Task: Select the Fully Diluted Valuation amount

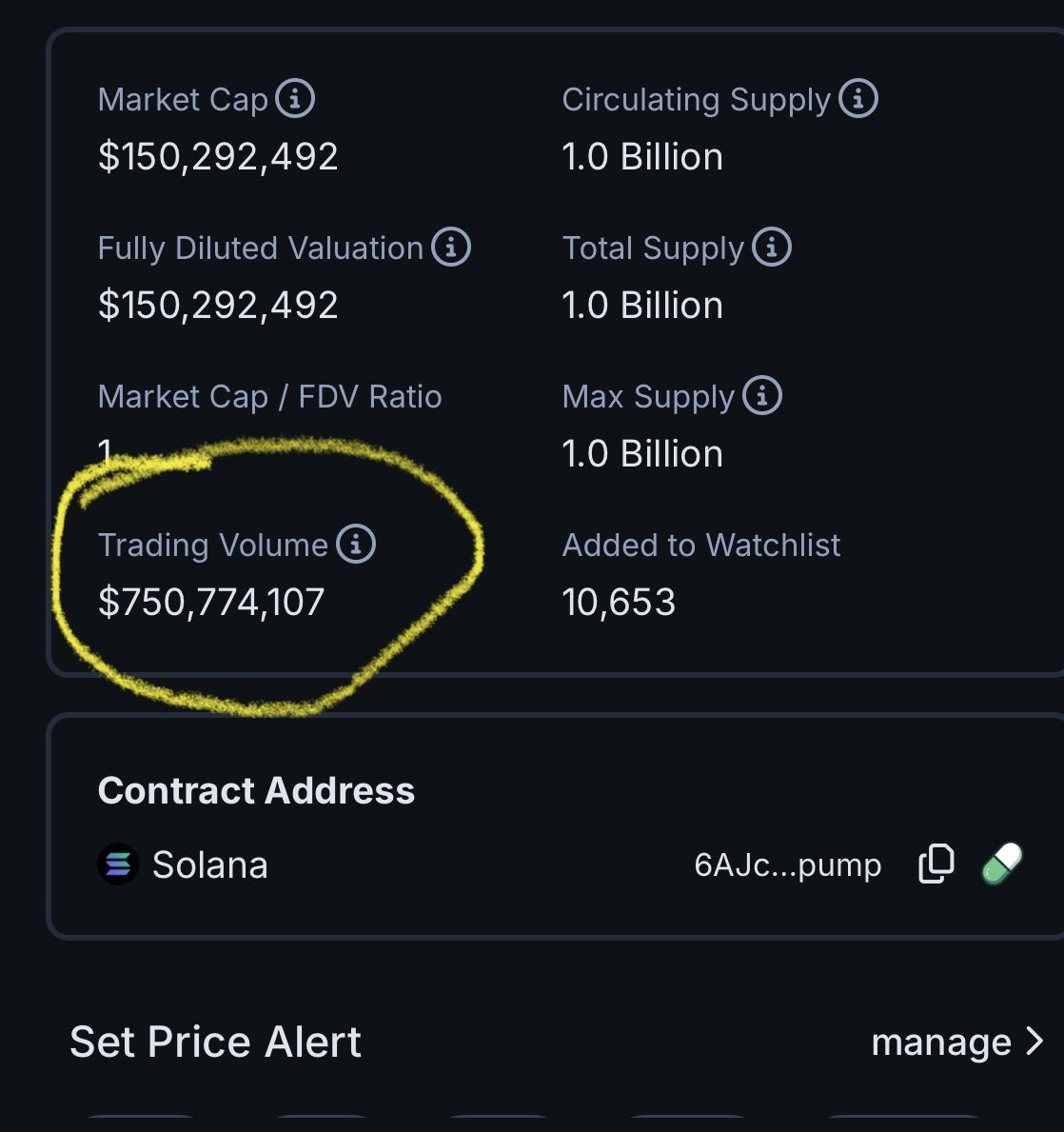Action: tap(218, 306)
